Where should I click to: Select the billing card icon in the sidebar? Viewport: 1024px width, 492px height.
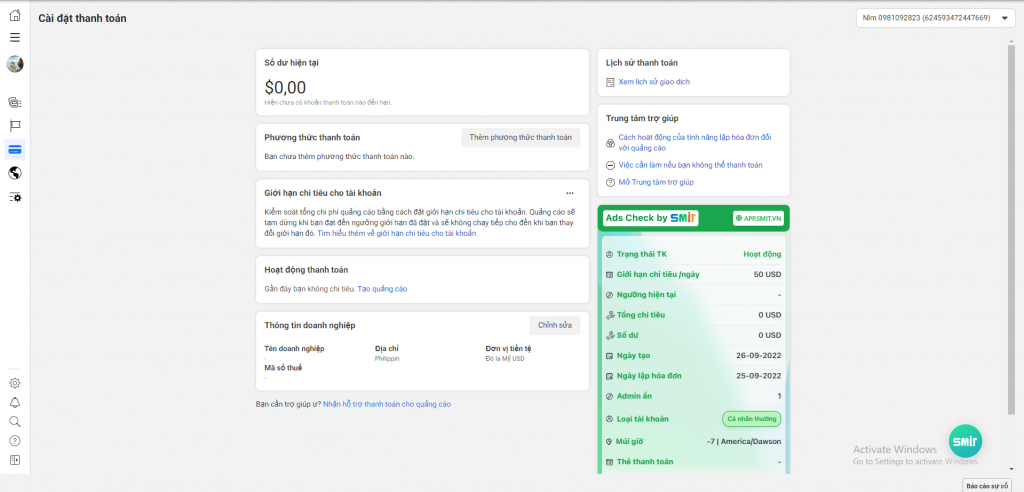[x=15, y=149]
